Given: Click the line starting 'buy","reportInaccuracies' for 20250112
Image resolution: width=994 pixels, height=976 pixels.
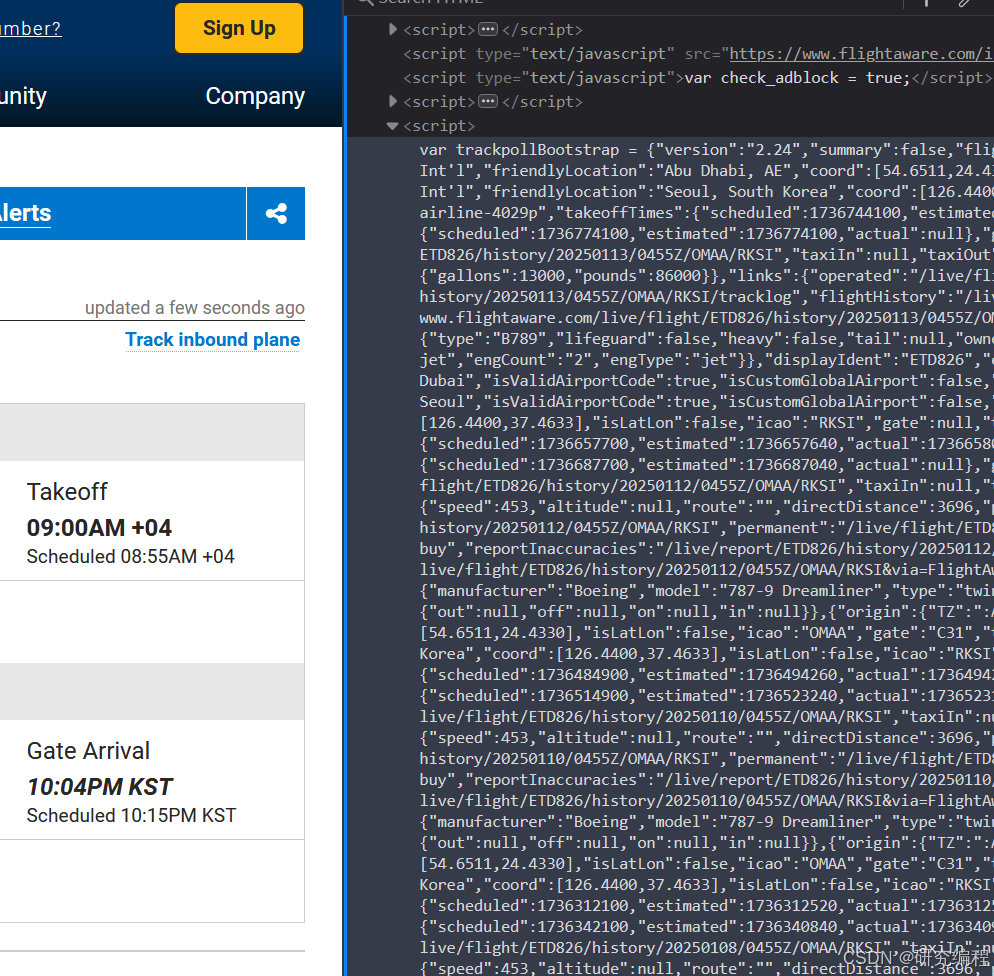Looking at the screenshot, I should (x=706, y=549).
